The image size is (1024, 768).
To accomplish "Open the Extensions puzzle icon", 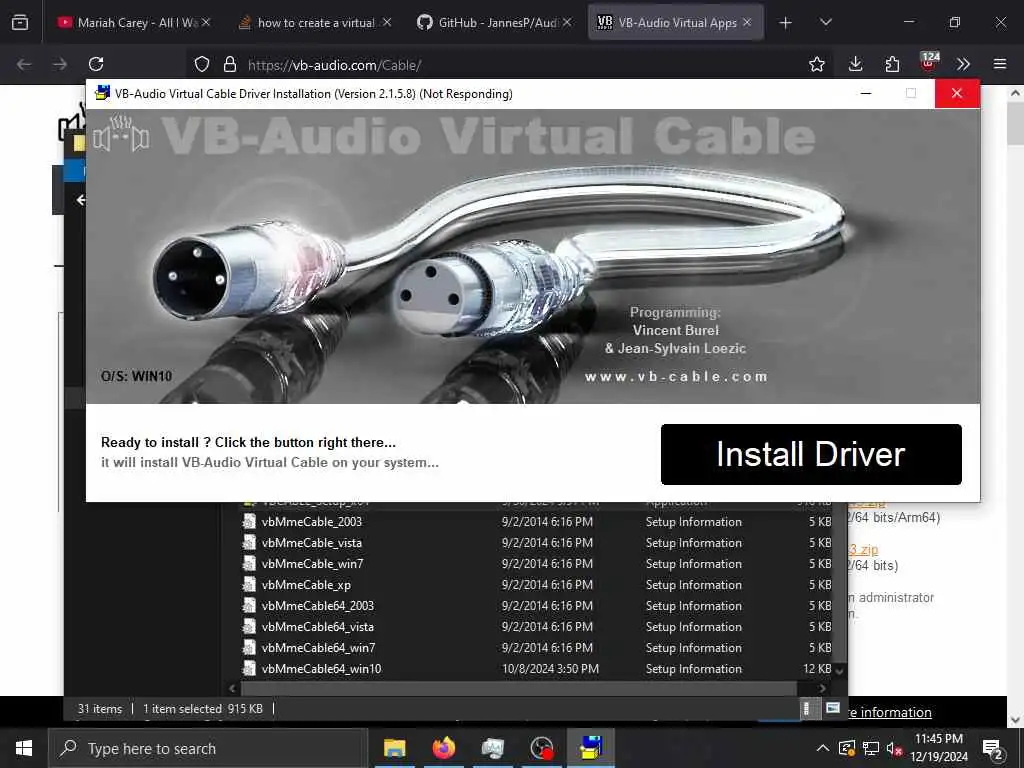I will [x=892, y=64].
